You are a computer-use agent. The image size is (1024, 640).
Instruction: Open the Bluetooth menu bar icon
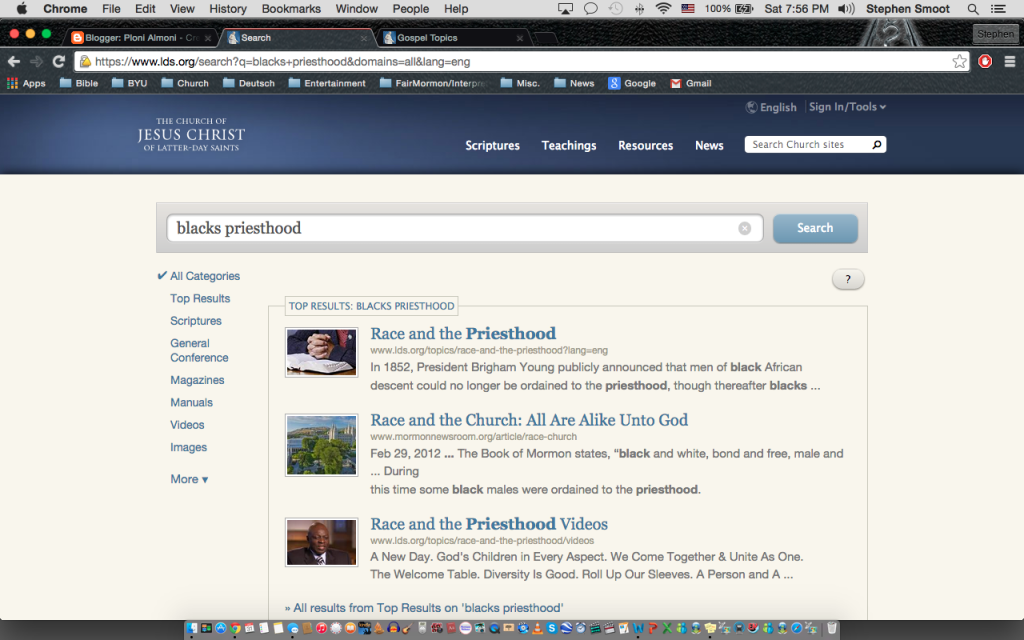[639, 9]
